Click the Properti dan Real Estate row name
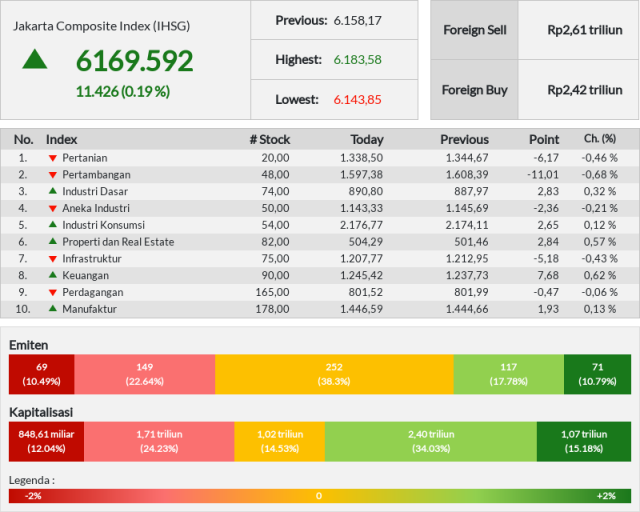This screenshot has width=640, height=512. click(x=118, y=242)
